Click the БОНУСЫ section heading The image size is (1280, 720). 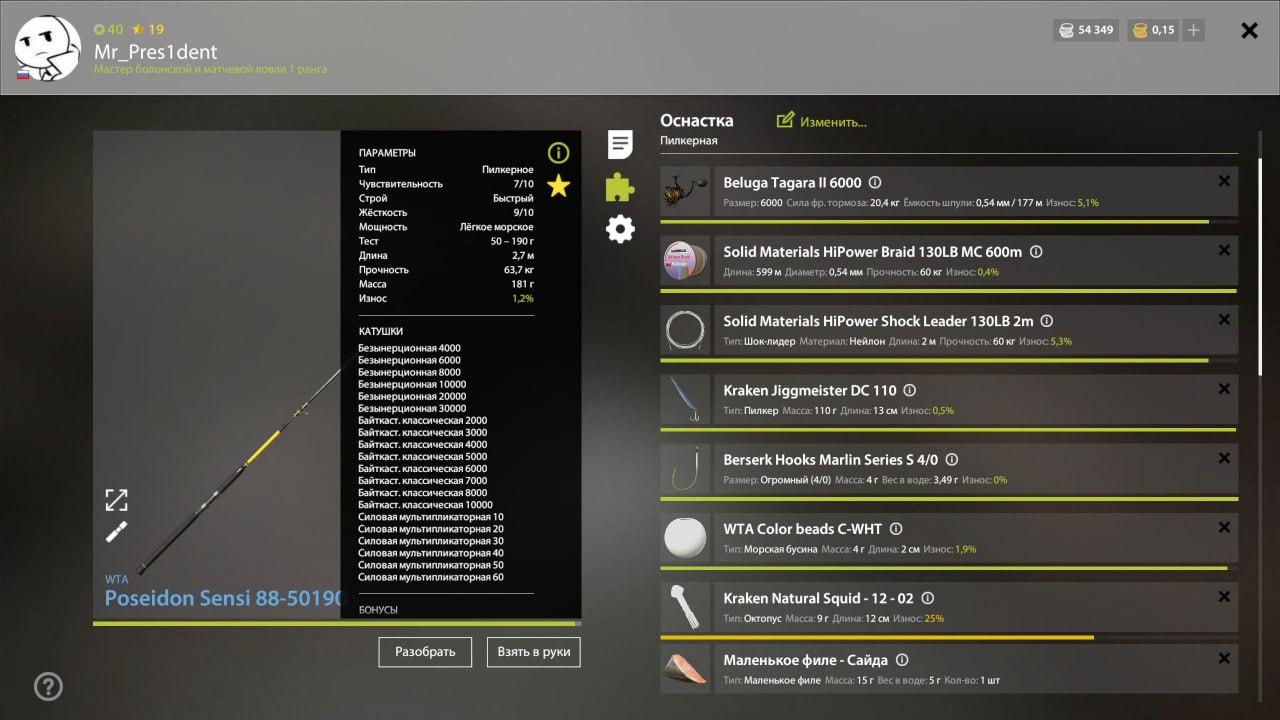378,610
